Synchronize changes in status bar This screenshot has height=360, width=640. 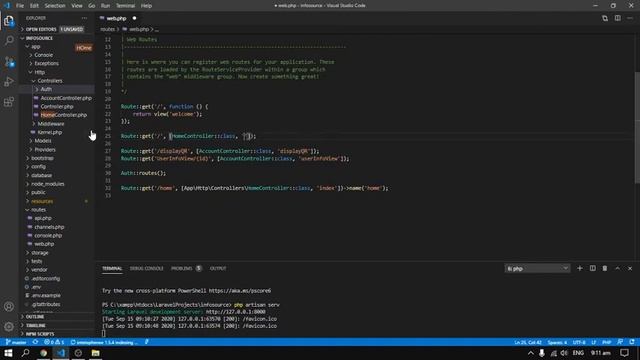36,342
